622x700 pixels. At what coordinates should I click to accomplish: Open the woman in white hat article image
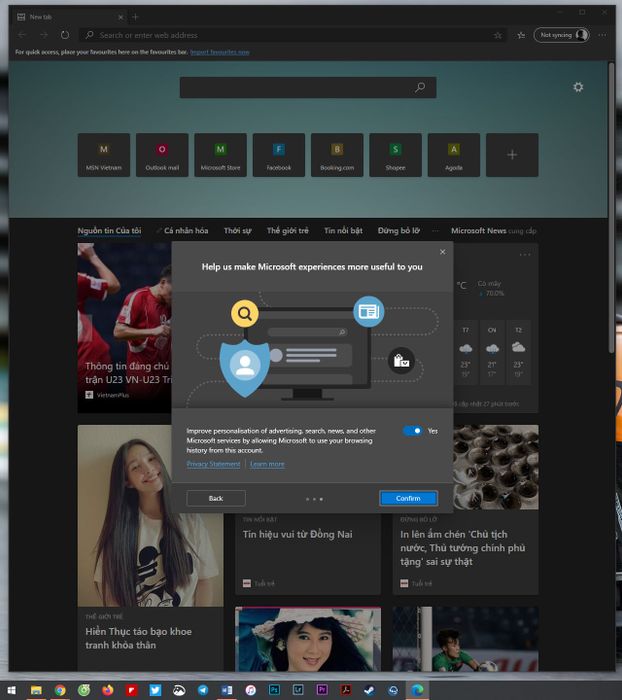308,639
